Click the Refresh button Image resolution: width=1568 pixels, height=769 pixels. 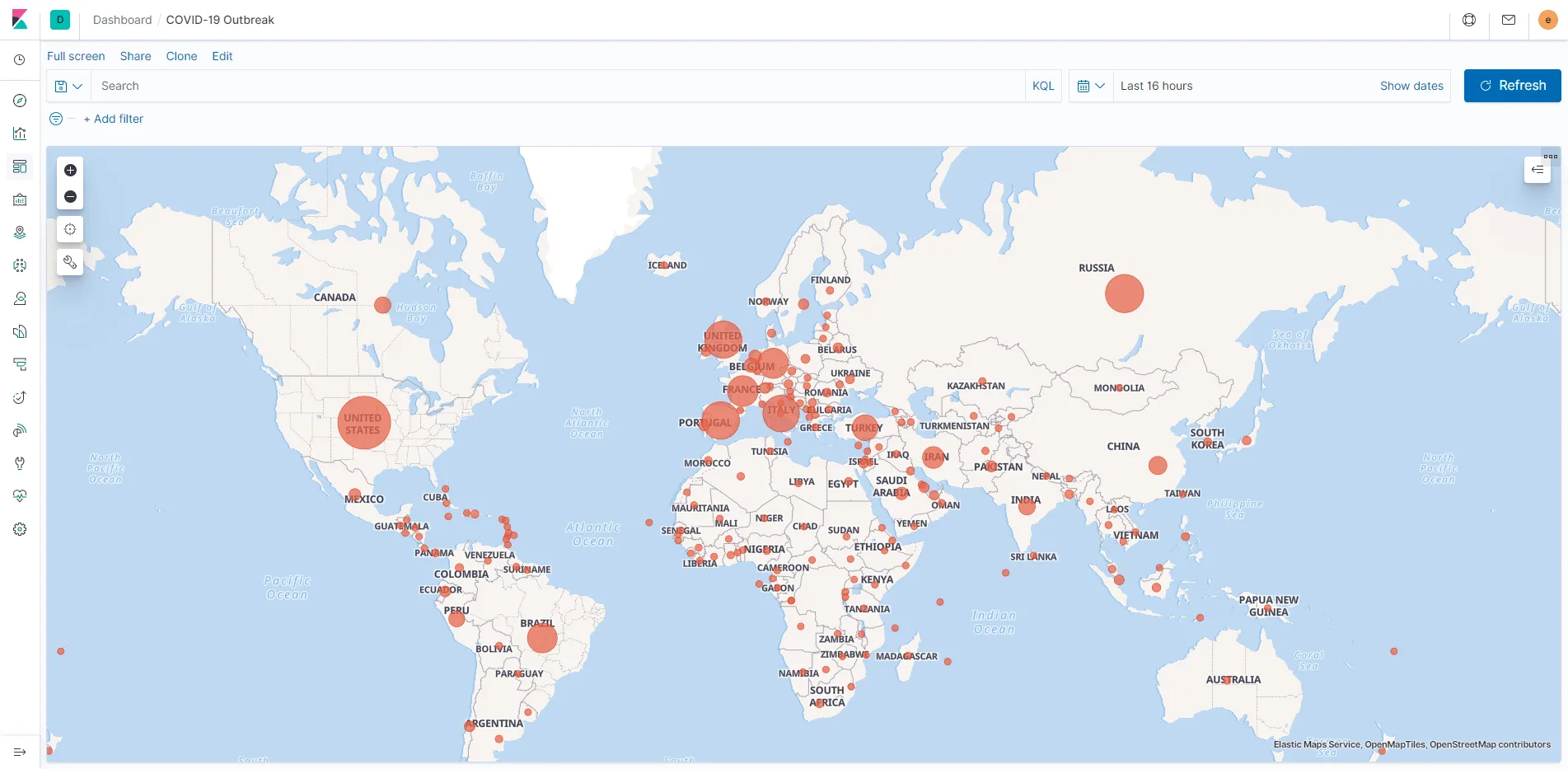click(1512, 86)
